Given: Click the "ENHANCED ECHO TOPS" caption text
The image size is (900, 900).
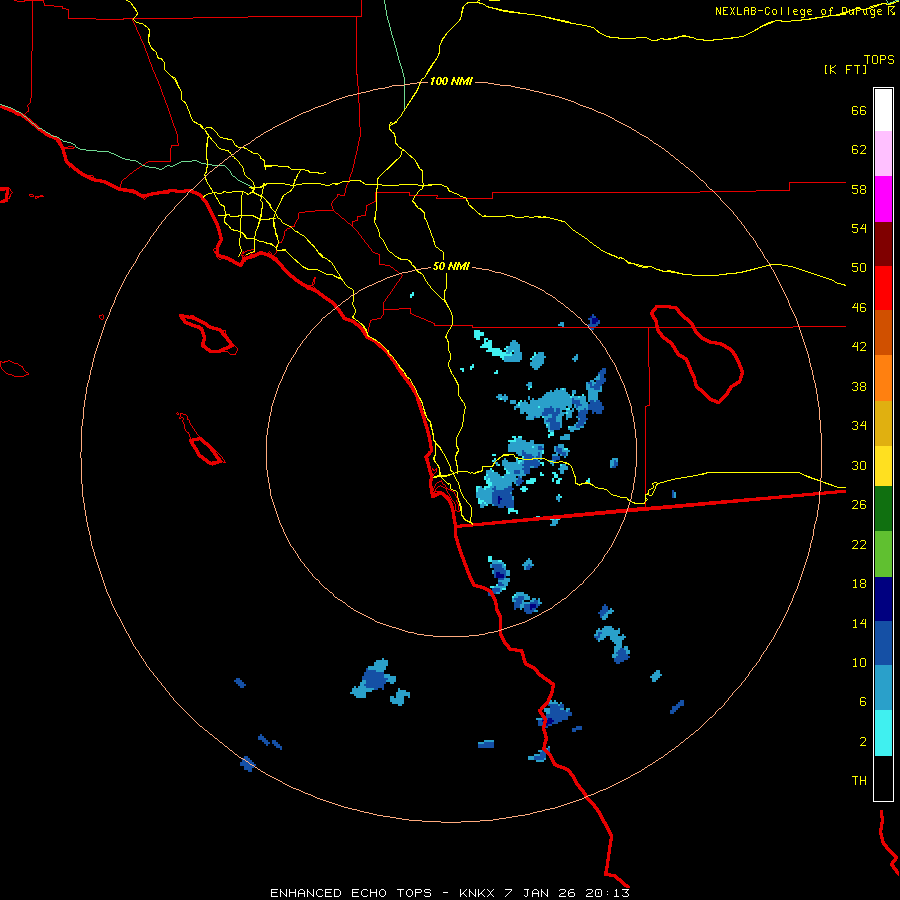Looking at the screenshot, I should [351, 893].
